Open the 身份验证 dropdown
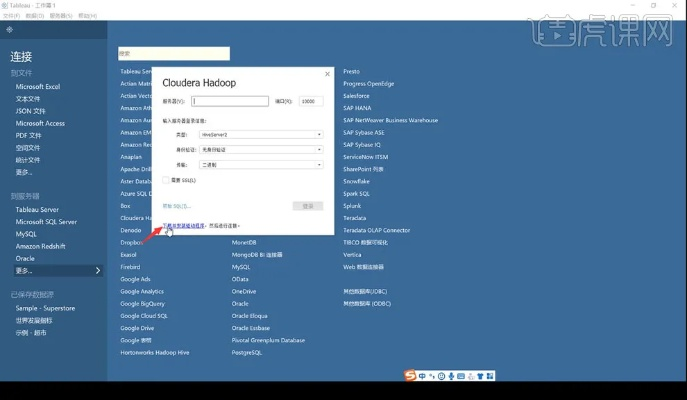 tap(261, 149)
